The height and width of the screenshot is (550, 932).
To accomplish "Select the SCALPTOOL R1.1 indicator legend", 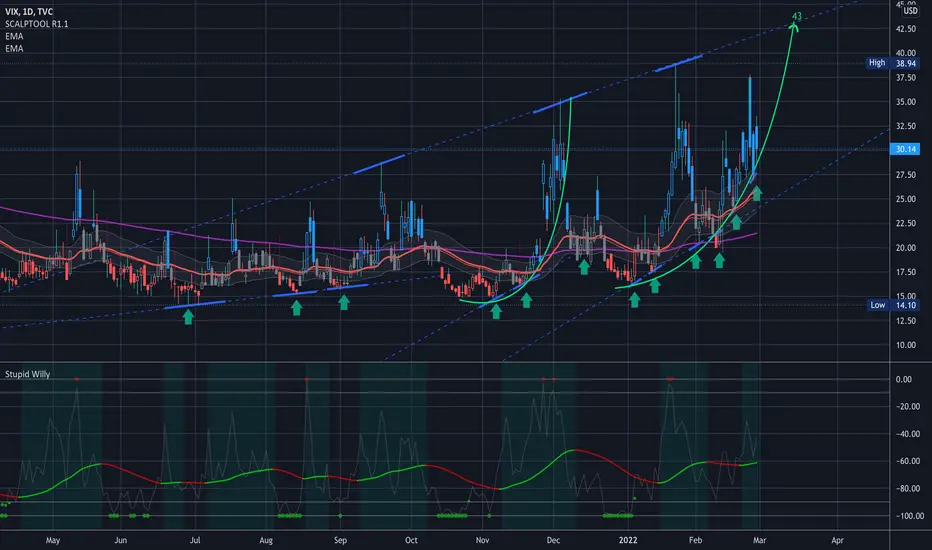I will click(x=36, y=24).
